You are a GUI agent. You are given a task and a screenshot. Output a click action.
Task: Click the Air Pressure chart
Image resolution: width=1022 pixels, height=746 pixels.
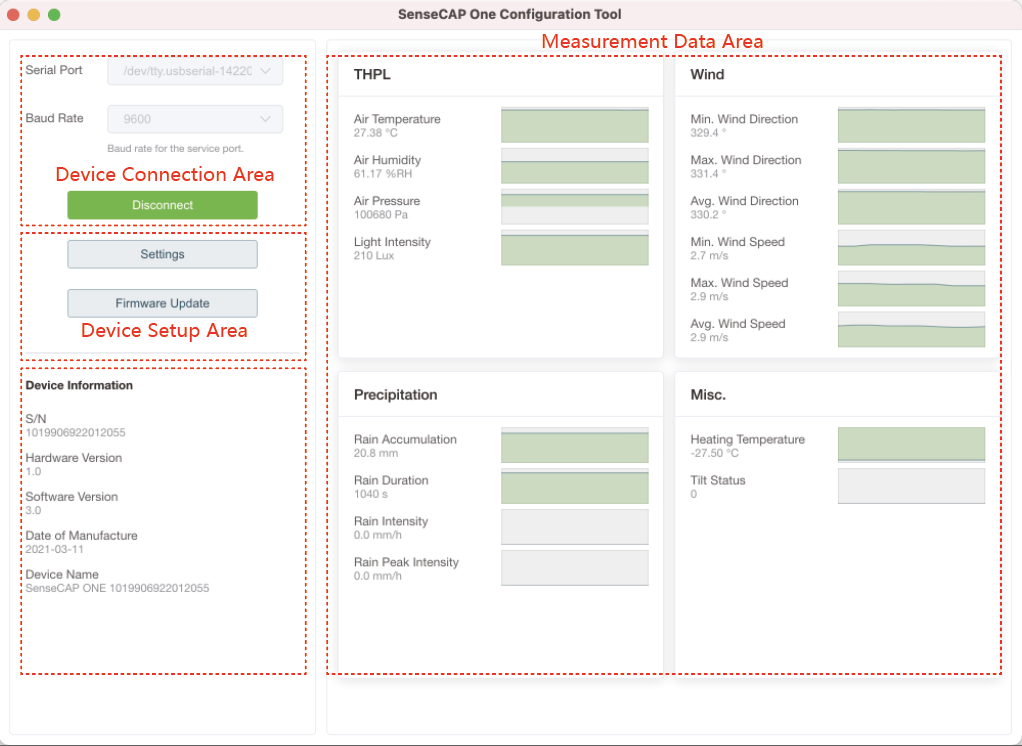pos(575,207)
